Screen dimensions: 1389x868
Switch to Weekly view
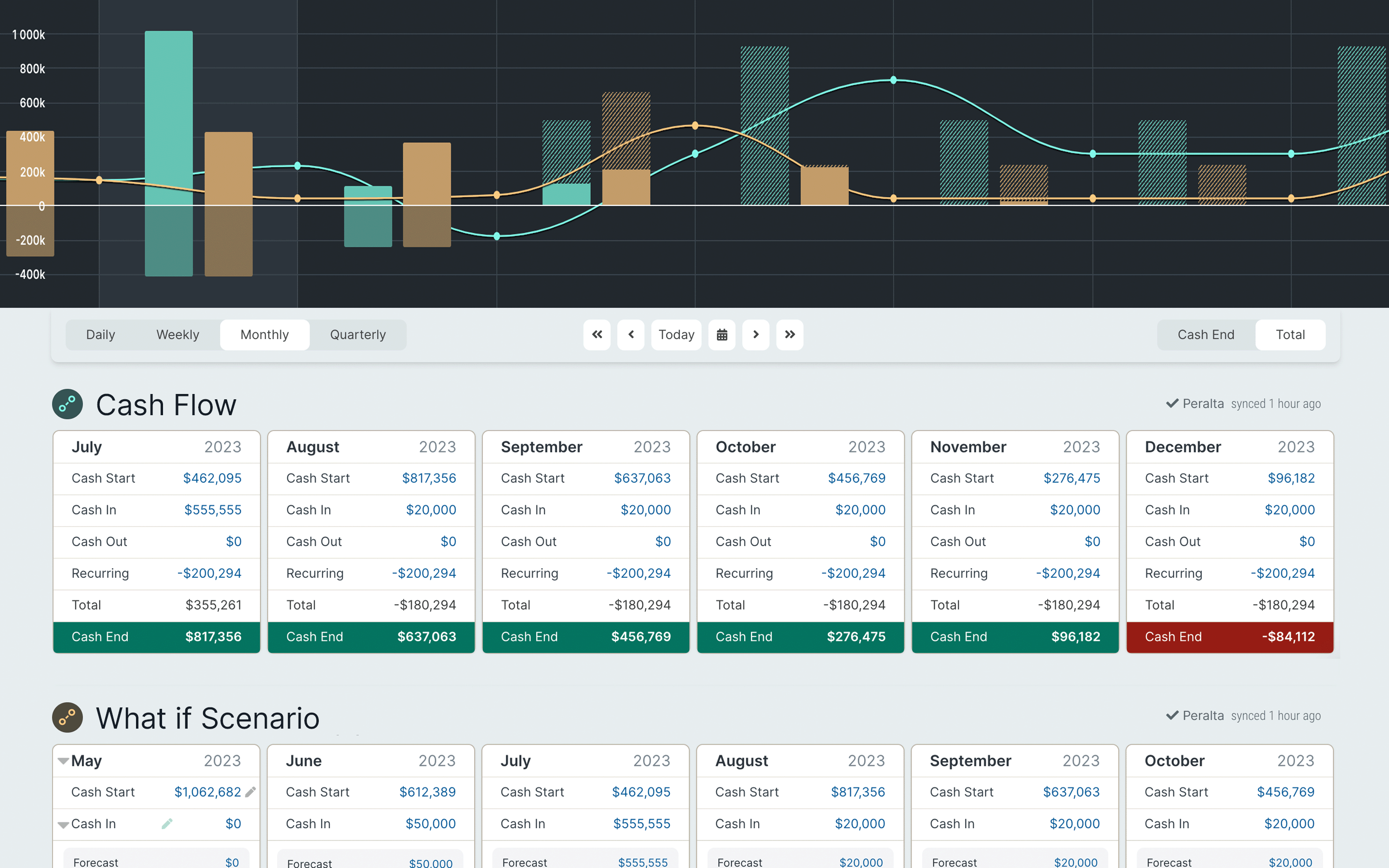click(x=177, y=335)
